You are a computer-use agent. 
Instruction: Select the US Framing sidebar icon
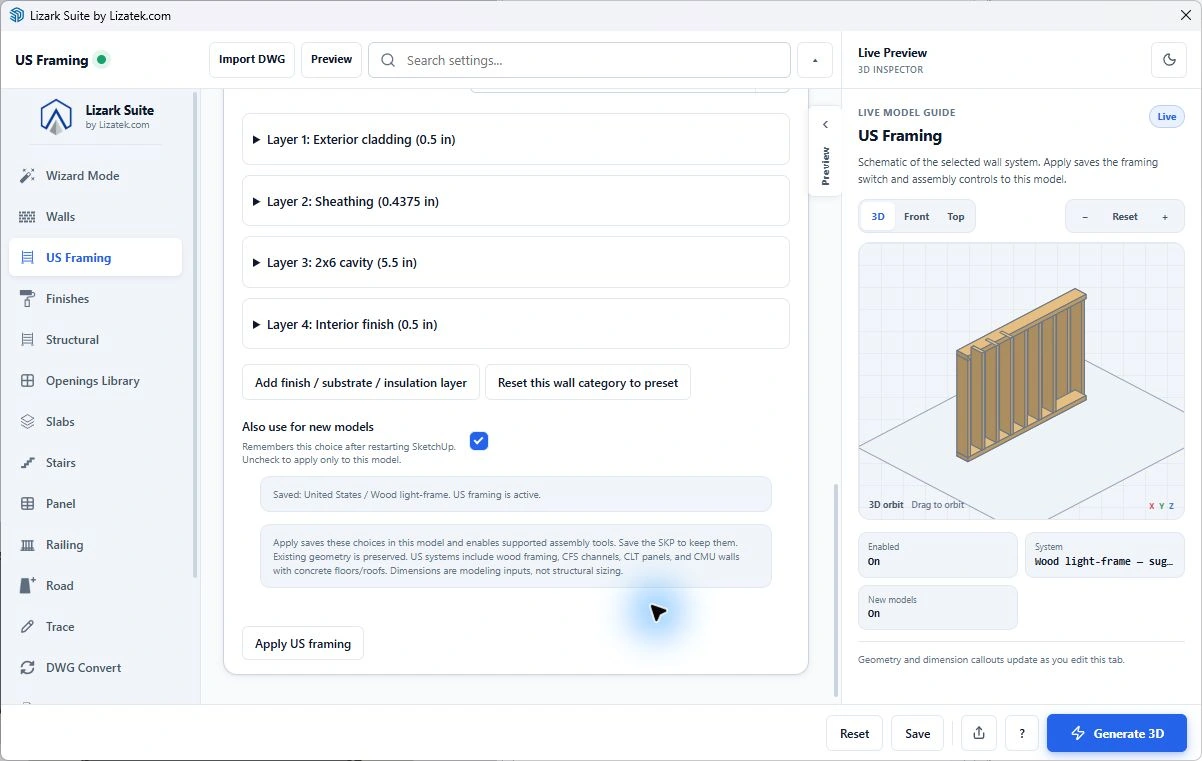27,257
